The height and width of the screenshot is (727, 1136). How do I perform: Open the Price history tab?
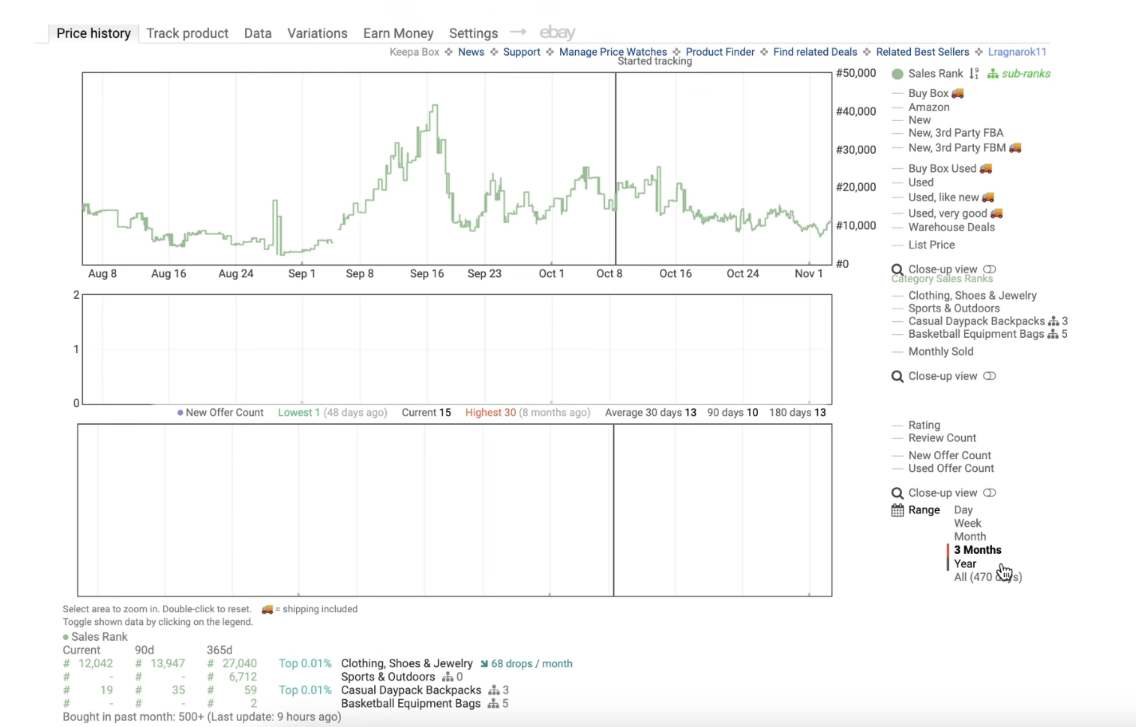(x=93, y=33)
